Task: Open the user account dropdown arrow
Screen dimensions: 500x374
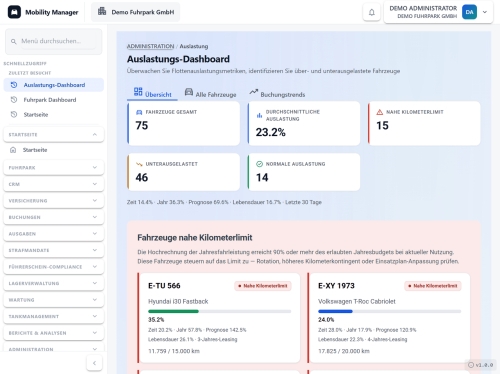Action: pyautogui.click(x=485, y=12)
